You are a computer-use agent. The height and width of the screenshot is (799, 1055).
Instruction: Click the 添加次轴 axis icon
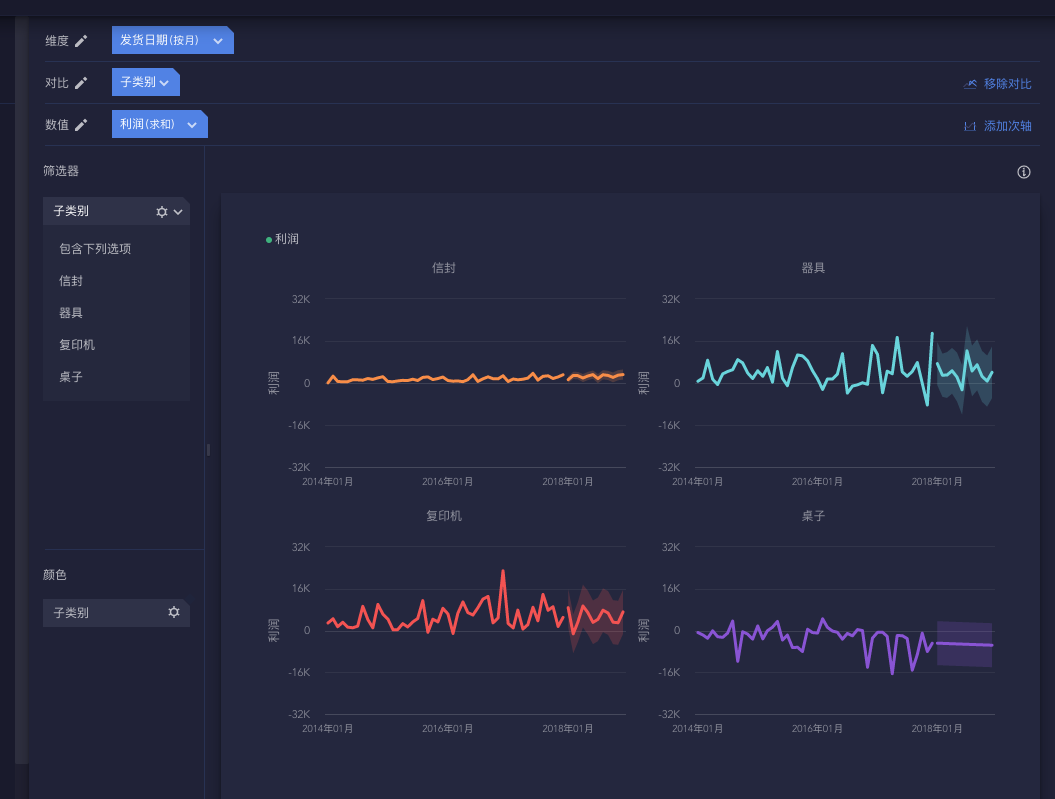click(970, 126)
